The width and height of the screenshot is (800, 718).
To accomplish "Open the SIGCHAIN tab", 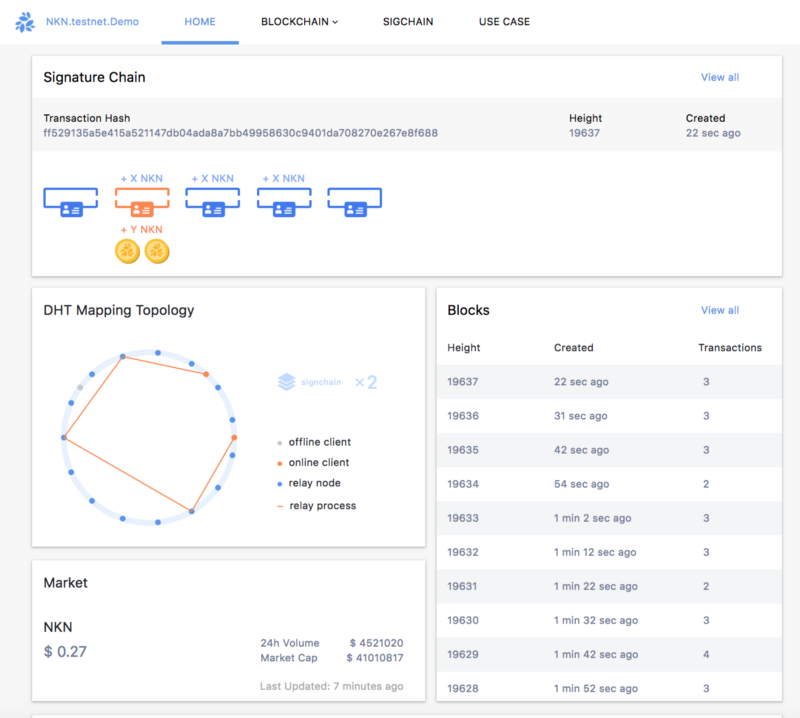I will click(408, 21).
